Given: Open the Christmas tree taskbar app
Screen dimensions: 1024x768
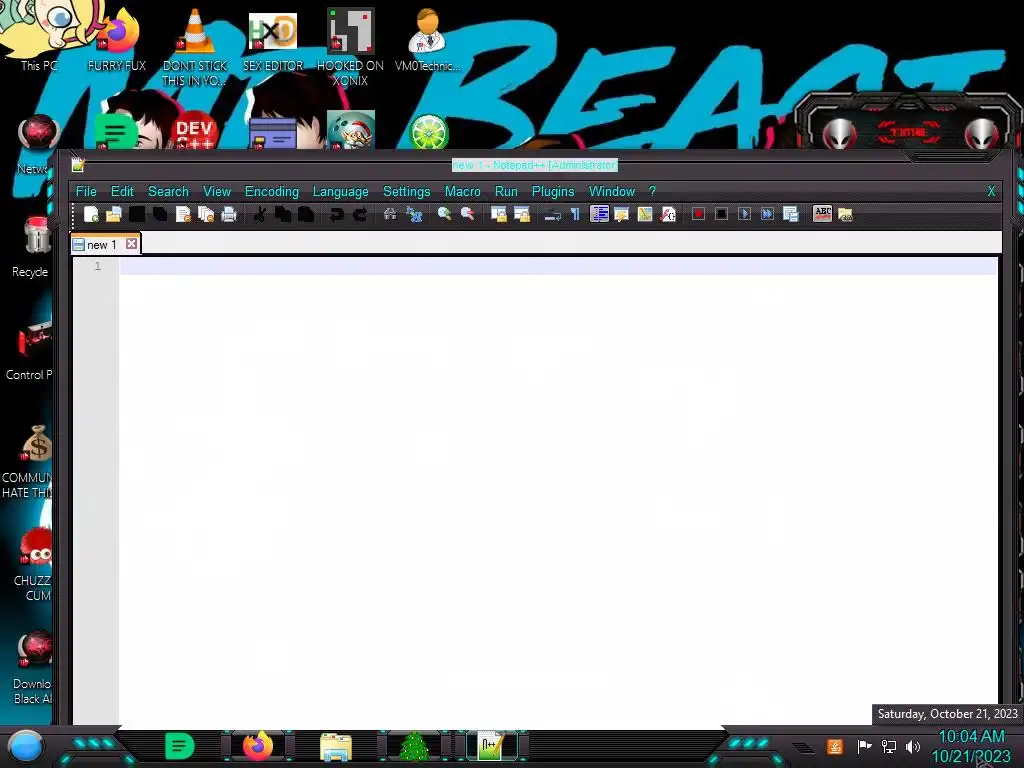Looking at the screenshot, I should [x=413, y=747].
